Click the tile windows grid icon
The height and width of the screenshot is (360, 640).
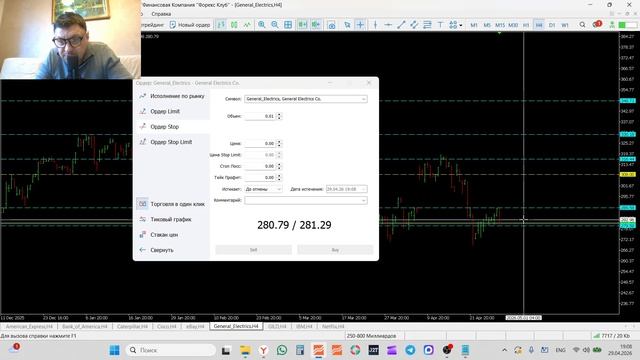288,25
